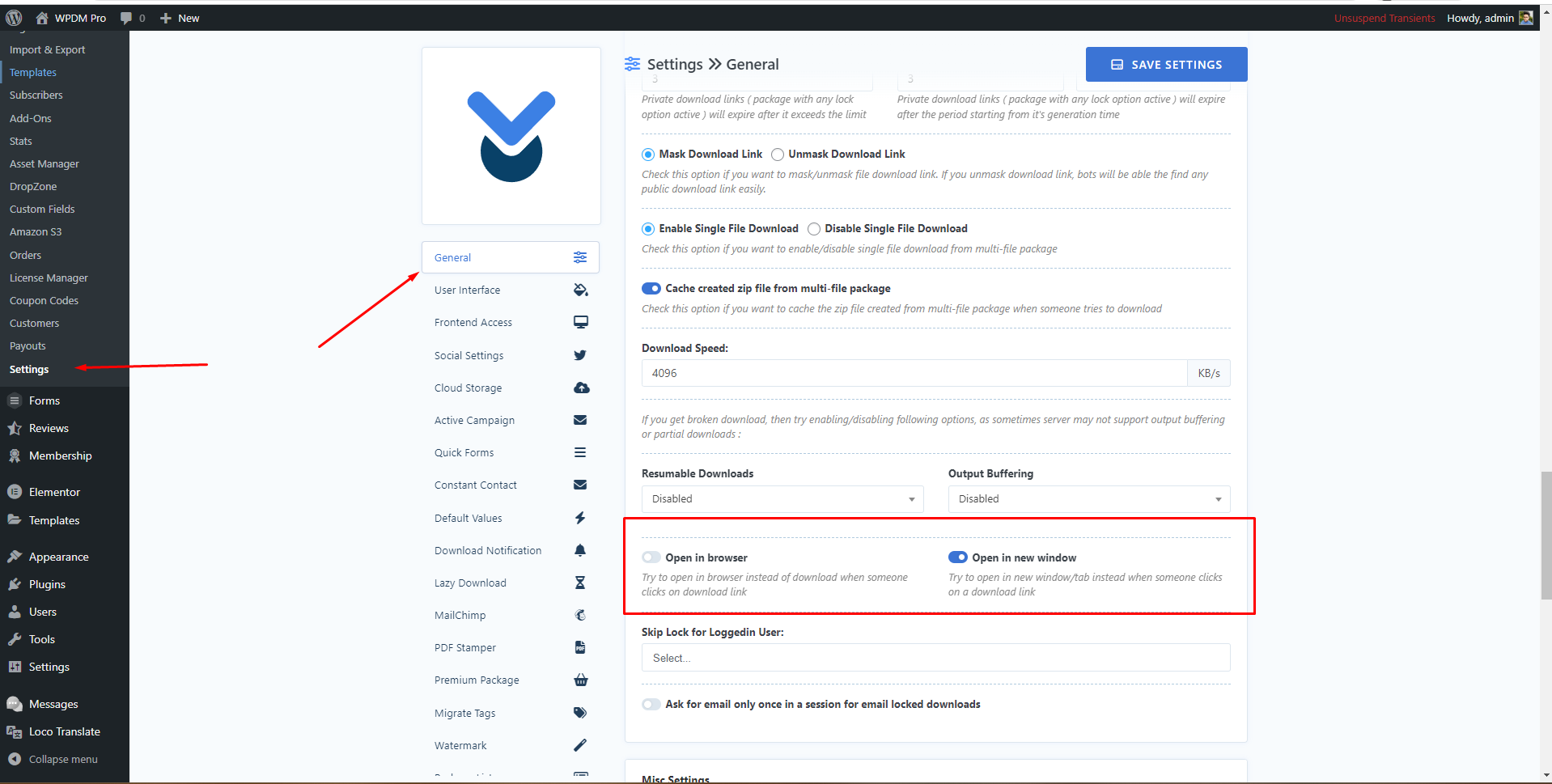Click the Default Values lightning bolt icon
This screenshot has height=784, width=1552.
pyautogui.click(x=580, y=518)
